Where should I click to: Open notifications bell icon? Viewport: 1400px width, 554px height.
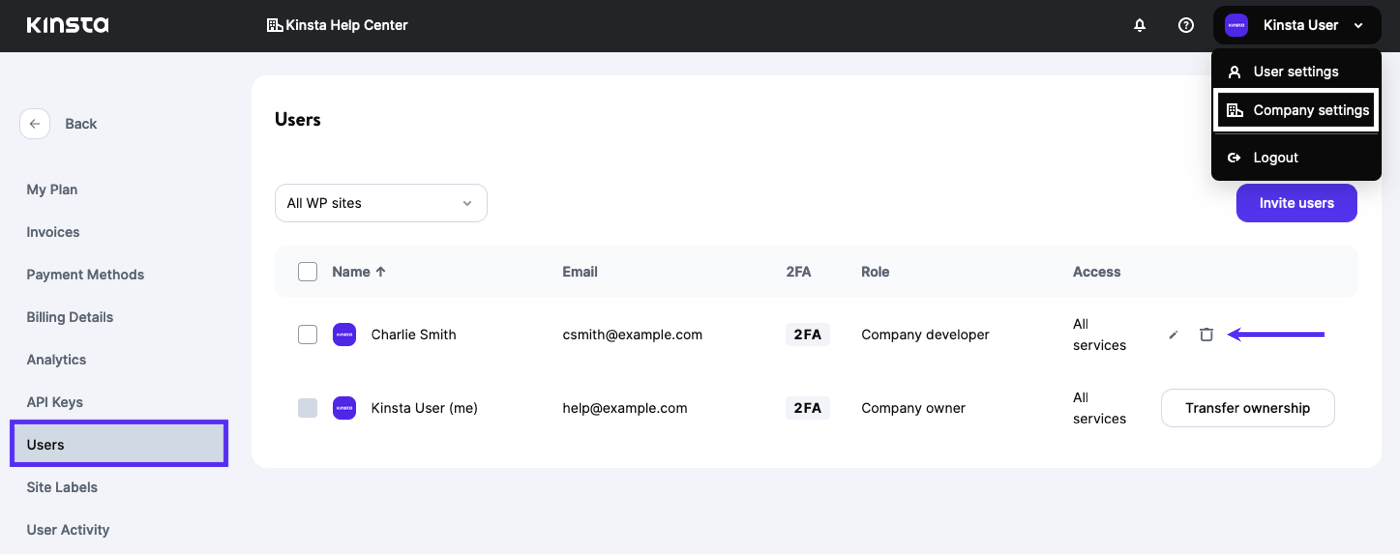click(1140, 25)
